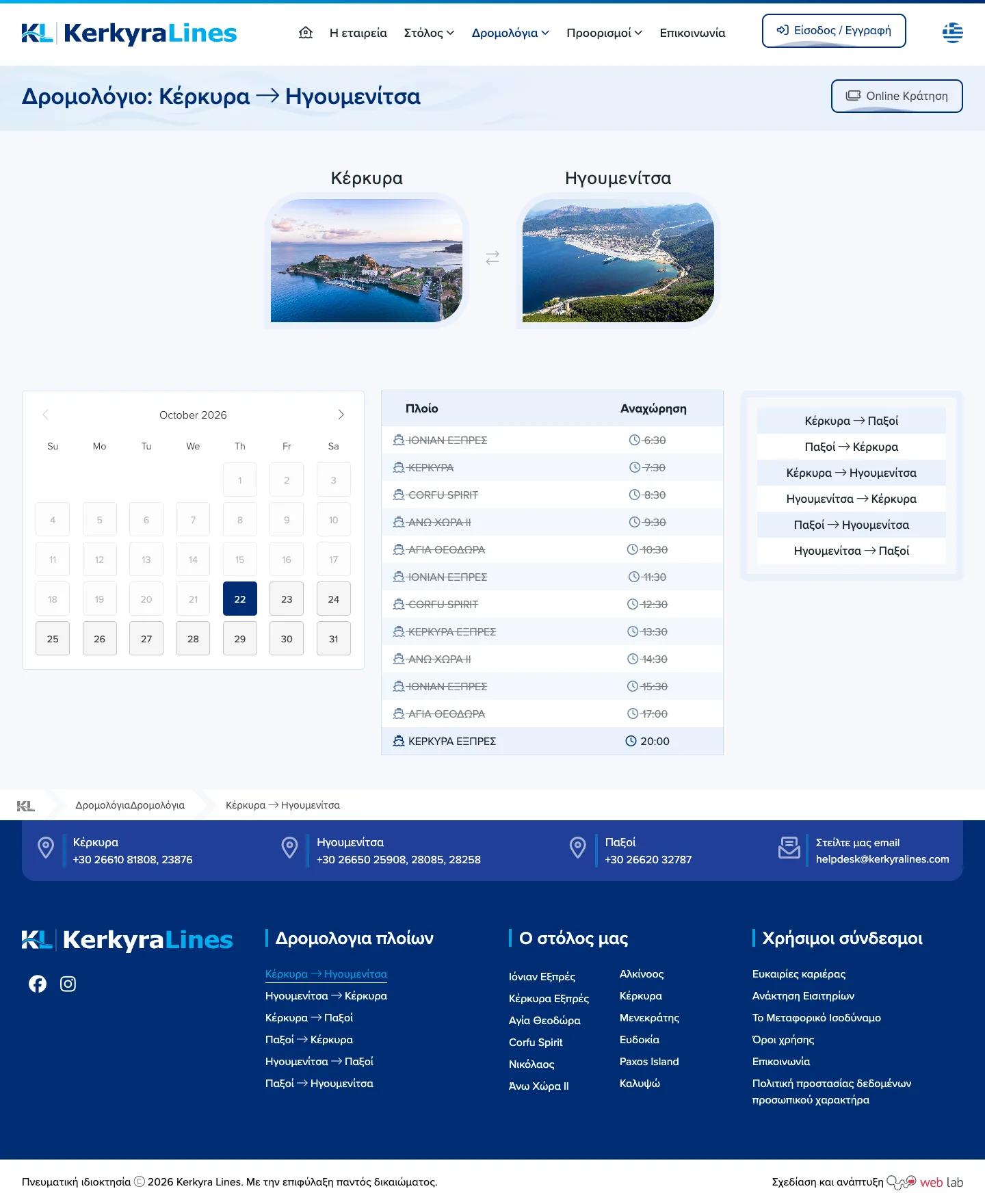Go to next month in calendar
The width and height of the screenshot is (985, 1204).
click(x=341, y=415)
